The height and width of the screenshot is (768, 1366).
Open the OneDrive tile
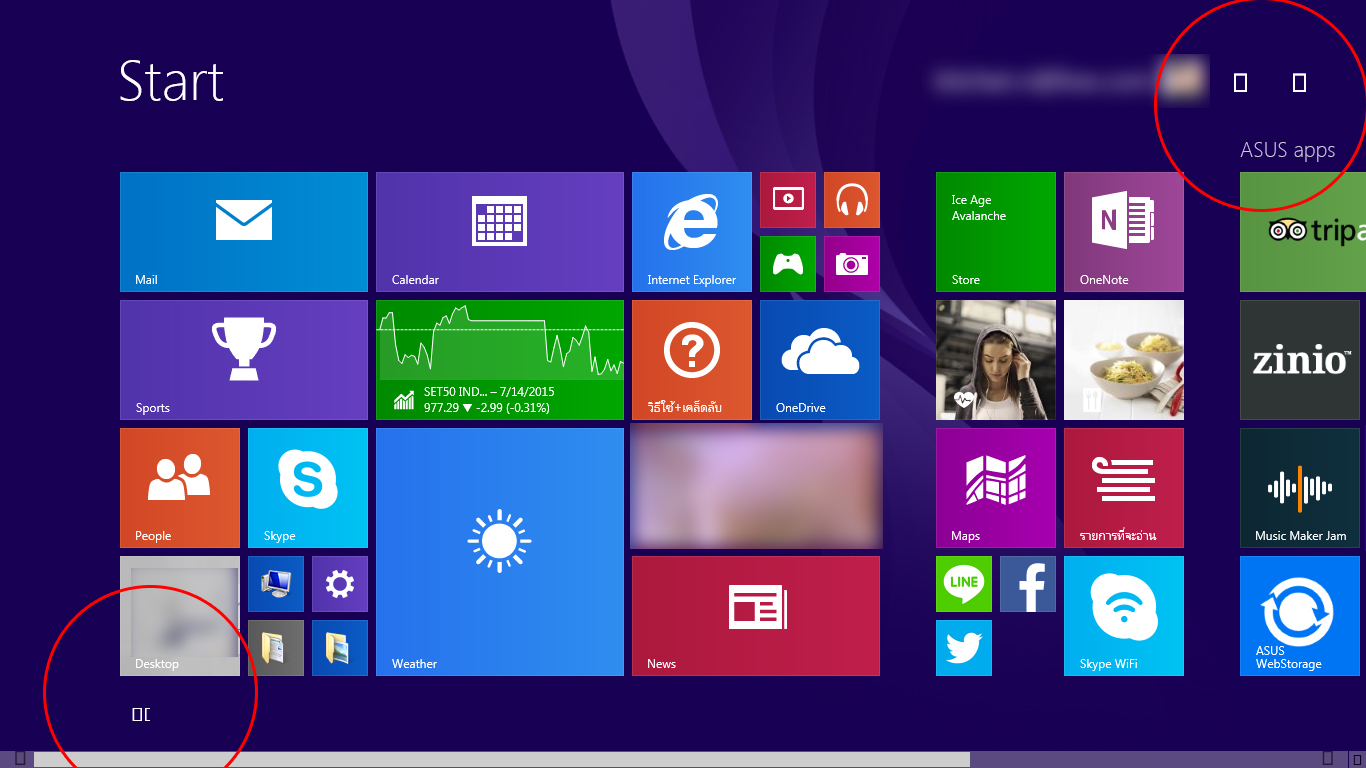coord(820,360)
